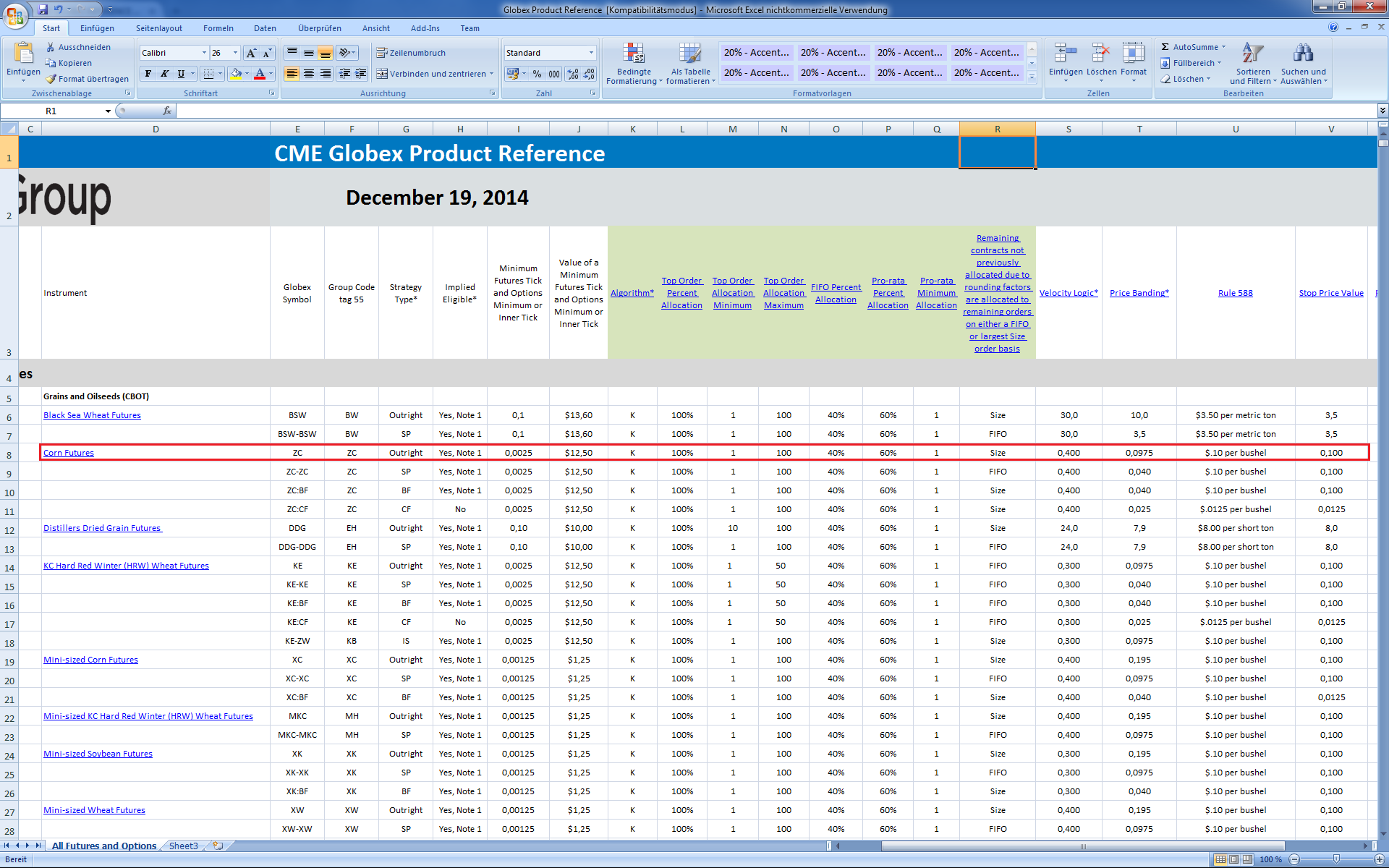Open the Name Box dropdown arrow
The height and width of the screenshot is (868, 1389).
point(108,111)
